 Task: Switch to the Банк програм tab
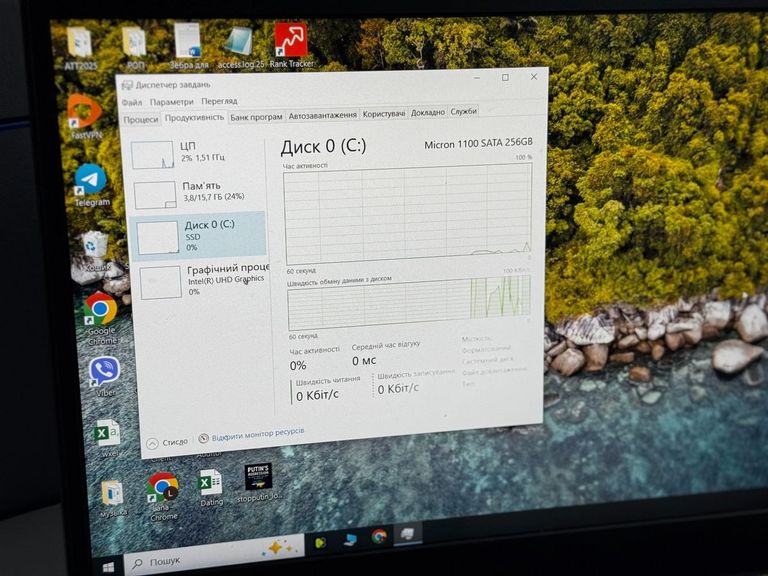click(x=256, y=117)
